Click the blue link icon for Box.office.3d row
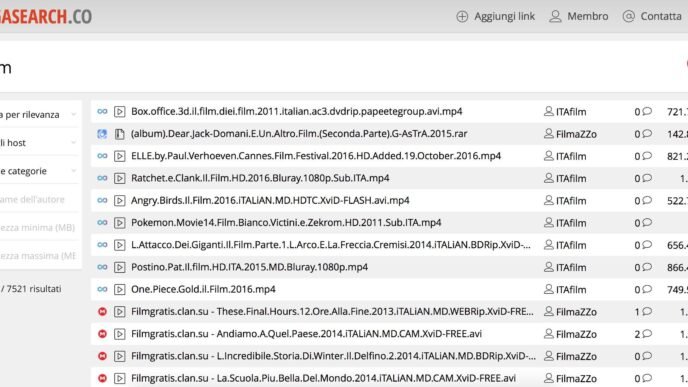Screen dimensions: 688x387 (x=102, y=111)
